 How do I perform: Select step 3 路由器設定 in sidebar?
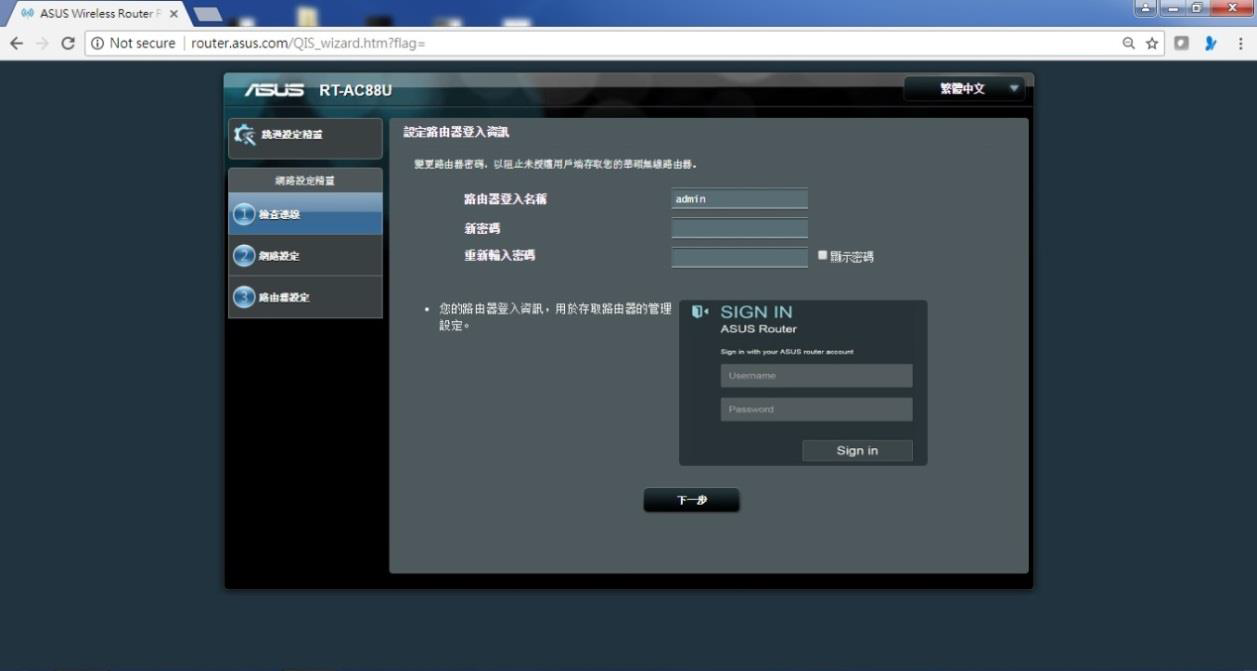[x=305, y=297]
